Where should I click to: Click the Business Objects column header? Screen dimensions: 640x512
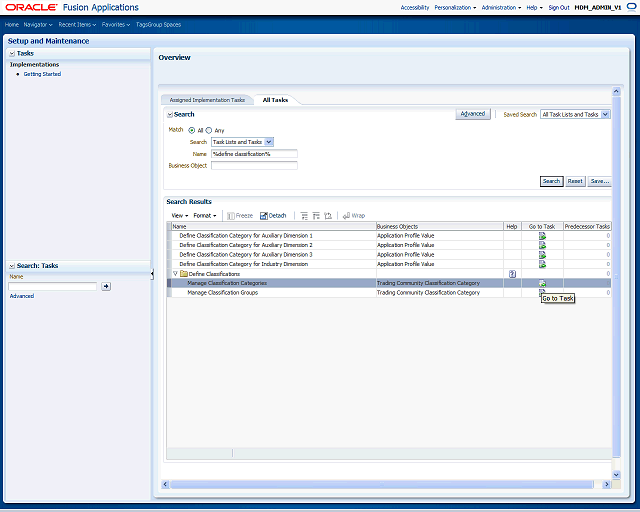(x=440, y=226)
